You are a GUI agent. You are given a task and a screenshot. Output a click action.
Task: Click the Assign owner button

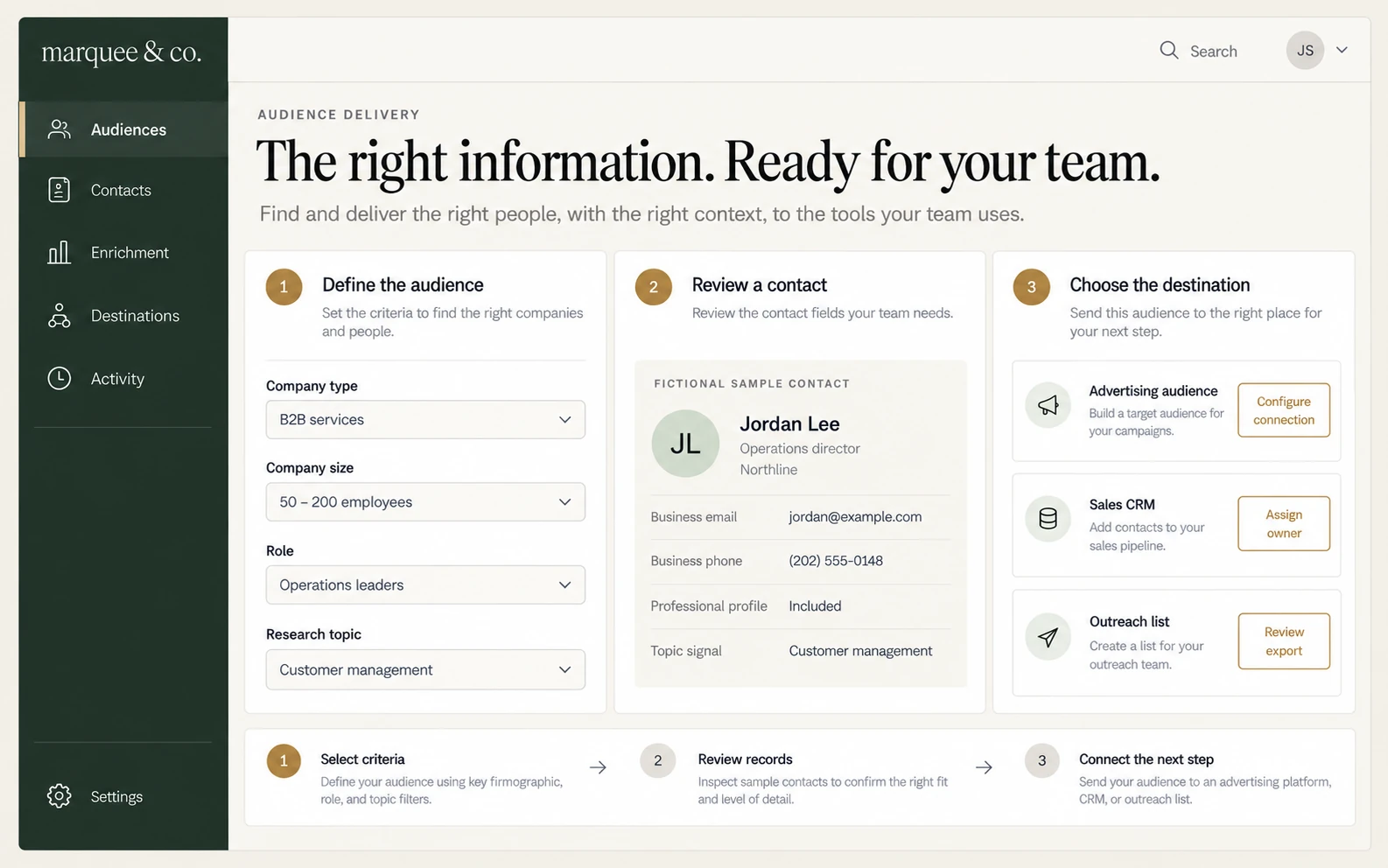pyautogui.click(x=1284, y=524)
